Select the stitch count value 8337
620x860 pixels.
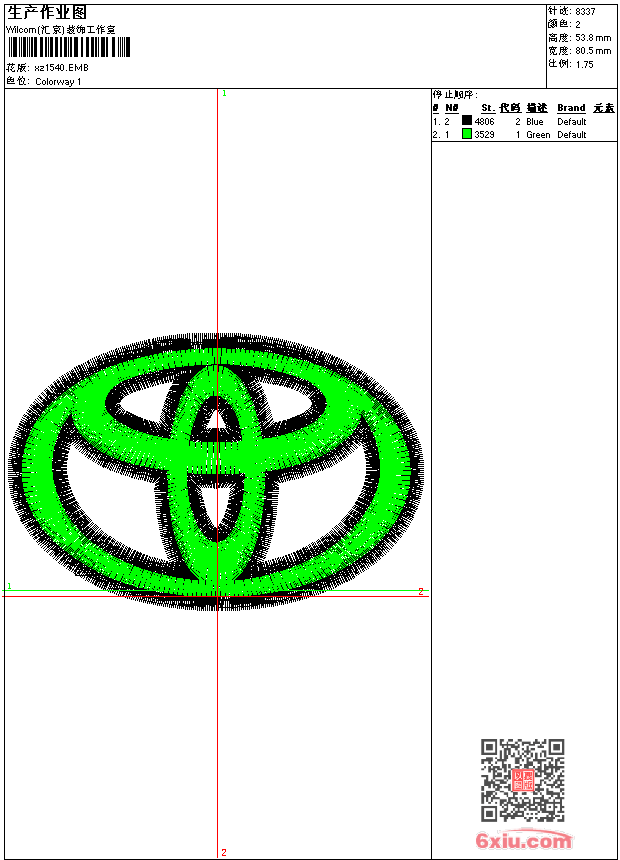[x=585, y=12]
